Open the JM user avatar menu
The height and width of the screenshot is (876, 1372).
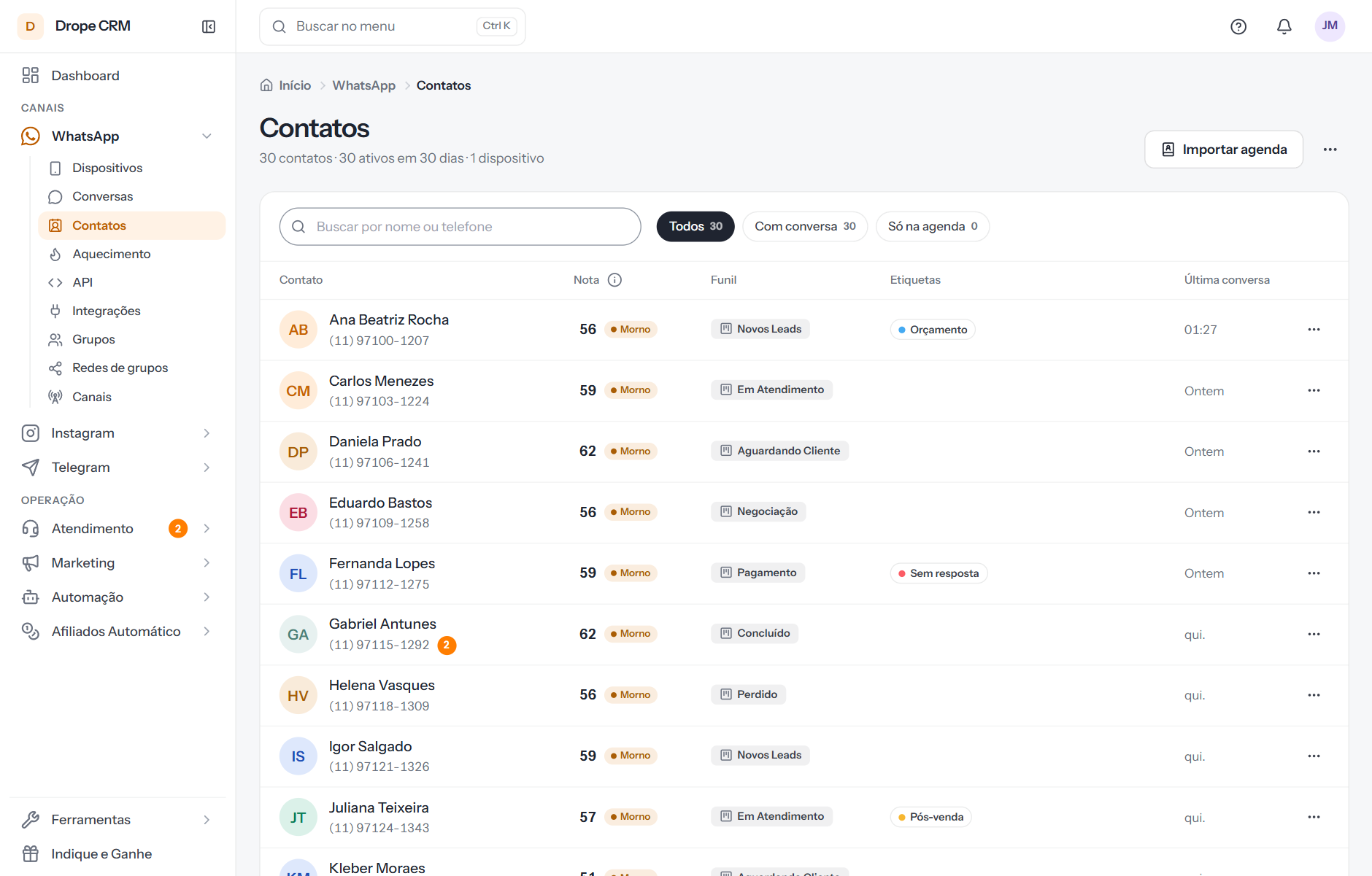pos(1330,26)
